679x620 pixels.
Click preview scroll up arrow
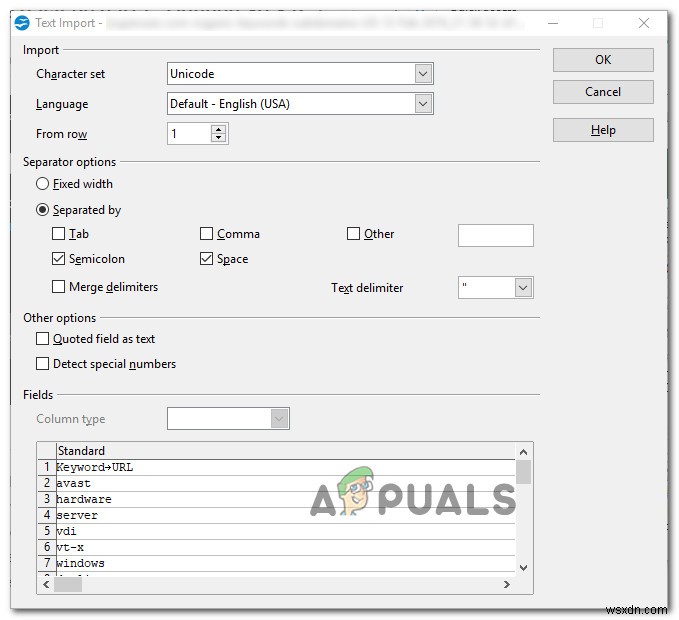(524, 452)
